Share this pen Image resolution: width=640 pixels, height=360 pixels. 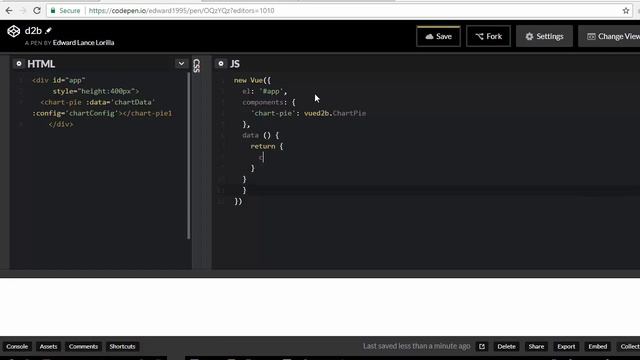point(536,347)
